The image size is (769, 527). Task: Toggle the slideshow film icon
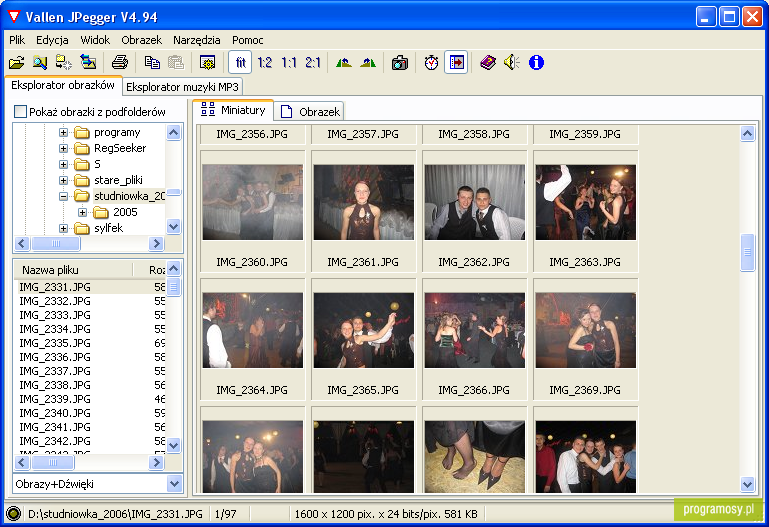pyautogui.click(x=456, y=63)
